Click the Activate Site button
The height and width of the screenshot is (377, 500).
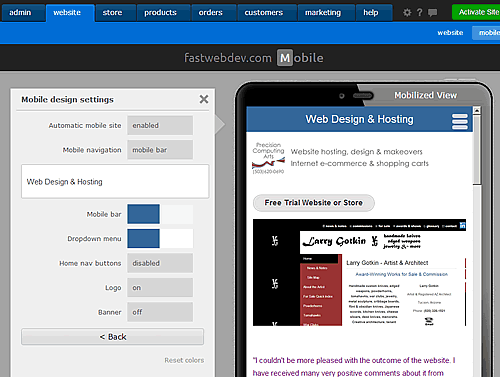pos(476,12)
